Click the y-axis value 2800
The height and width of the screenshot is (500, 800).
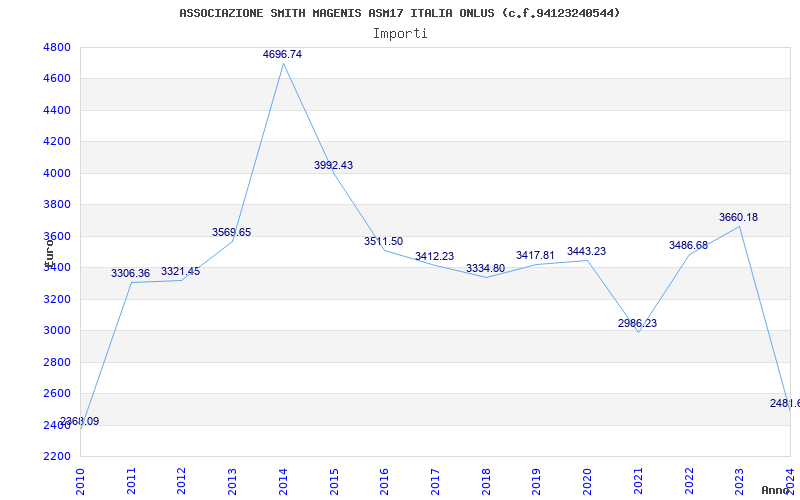pos(55,362)
